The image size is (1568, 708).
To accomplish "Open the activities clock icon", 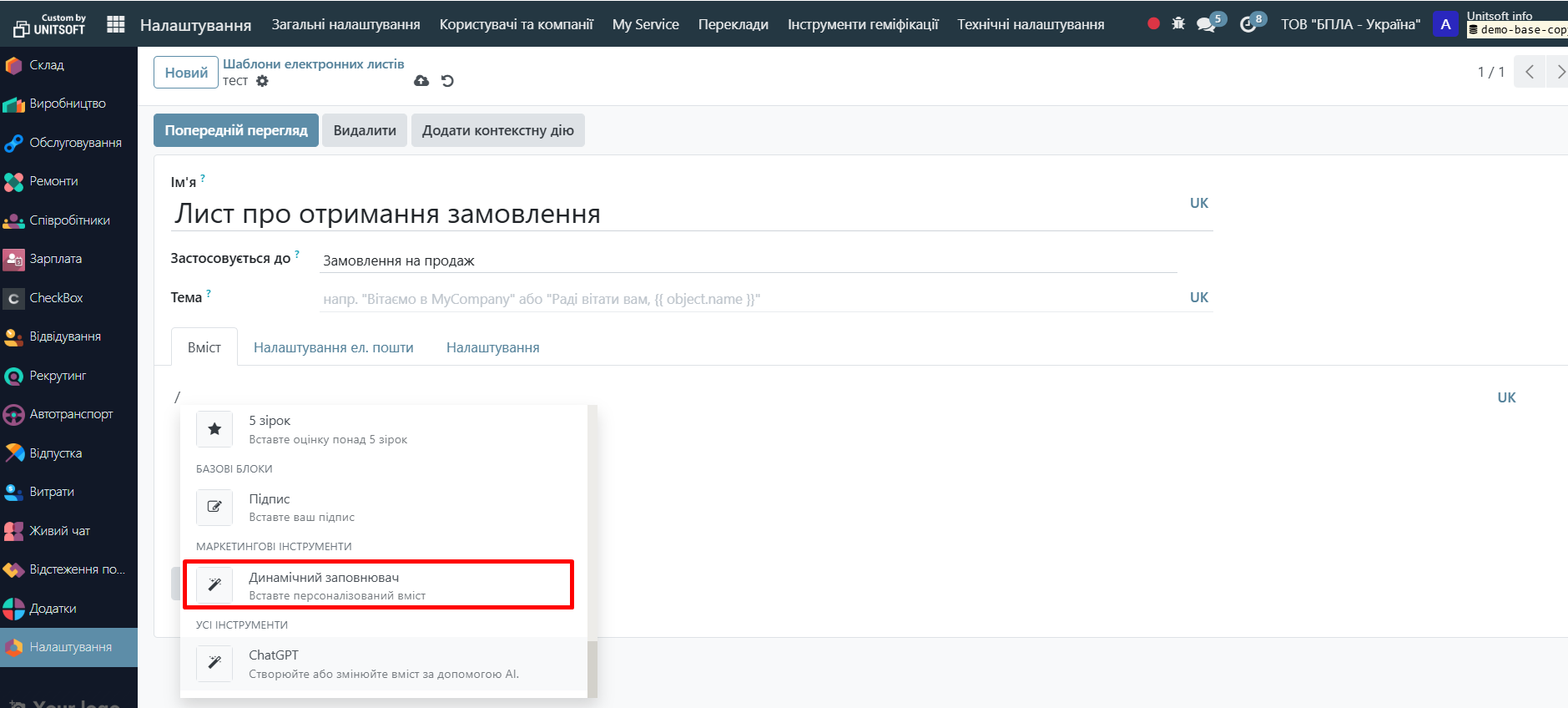I will point(1248,24).
